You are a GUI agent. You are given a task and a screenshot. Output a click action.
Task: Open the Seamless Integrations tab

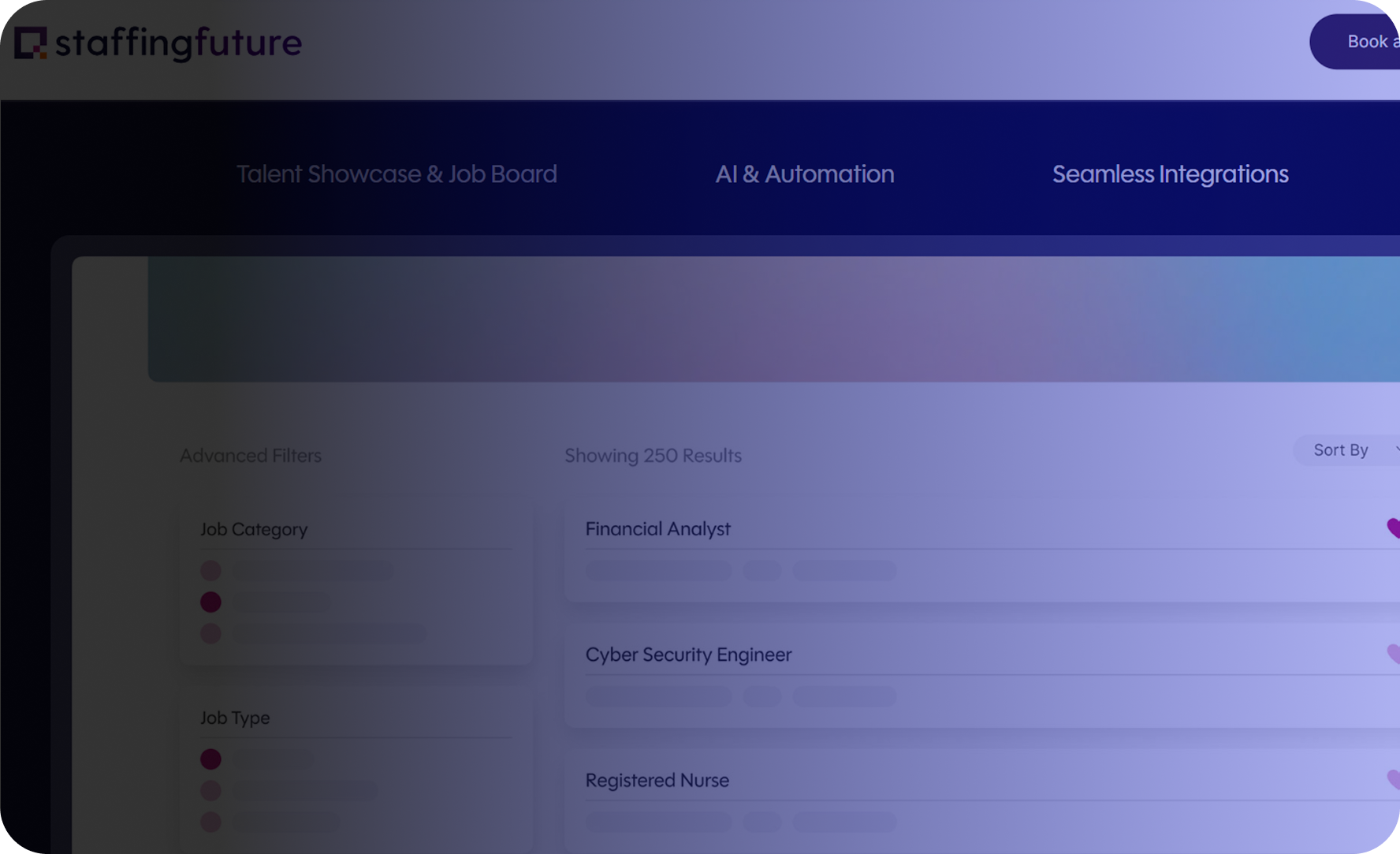tap(1170, 174)
